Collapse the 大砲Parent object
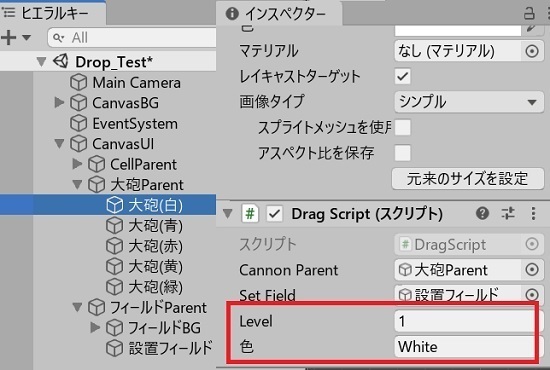Screen dimensions: 550x370 pos(77,184)
